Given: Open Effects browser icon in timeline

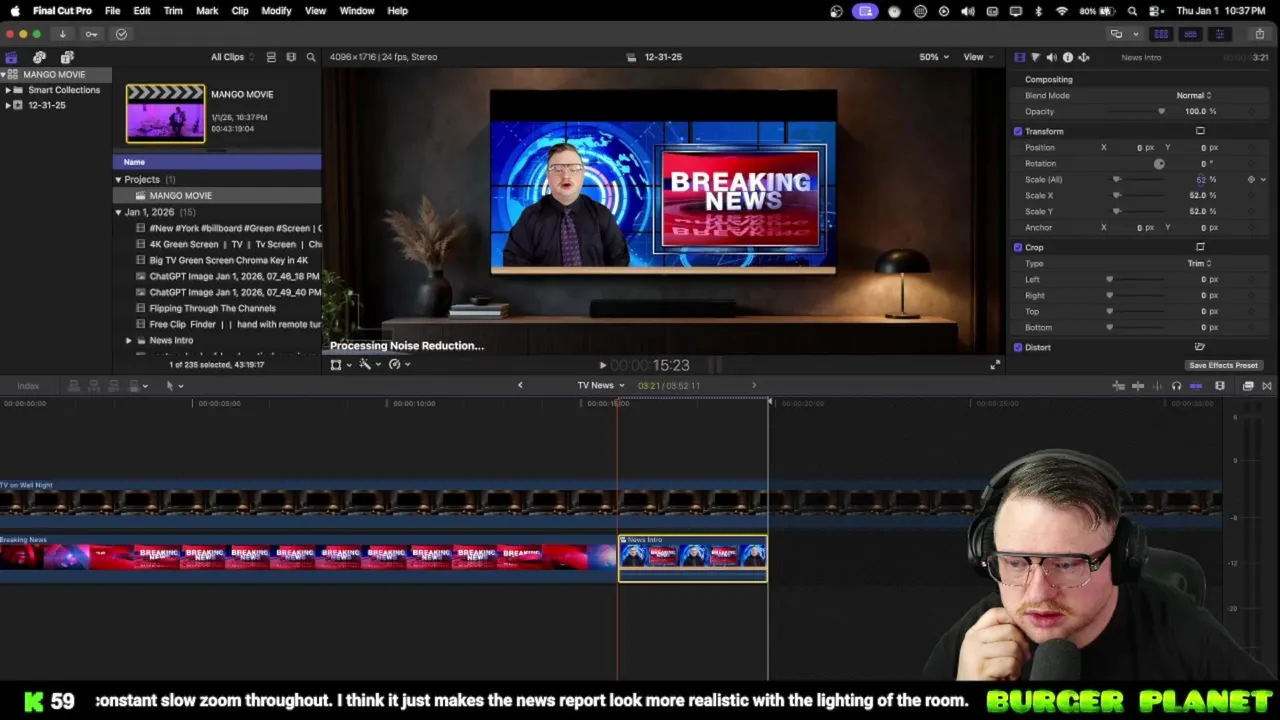Looking at the screenshot, I should (x=1248, y=386).
